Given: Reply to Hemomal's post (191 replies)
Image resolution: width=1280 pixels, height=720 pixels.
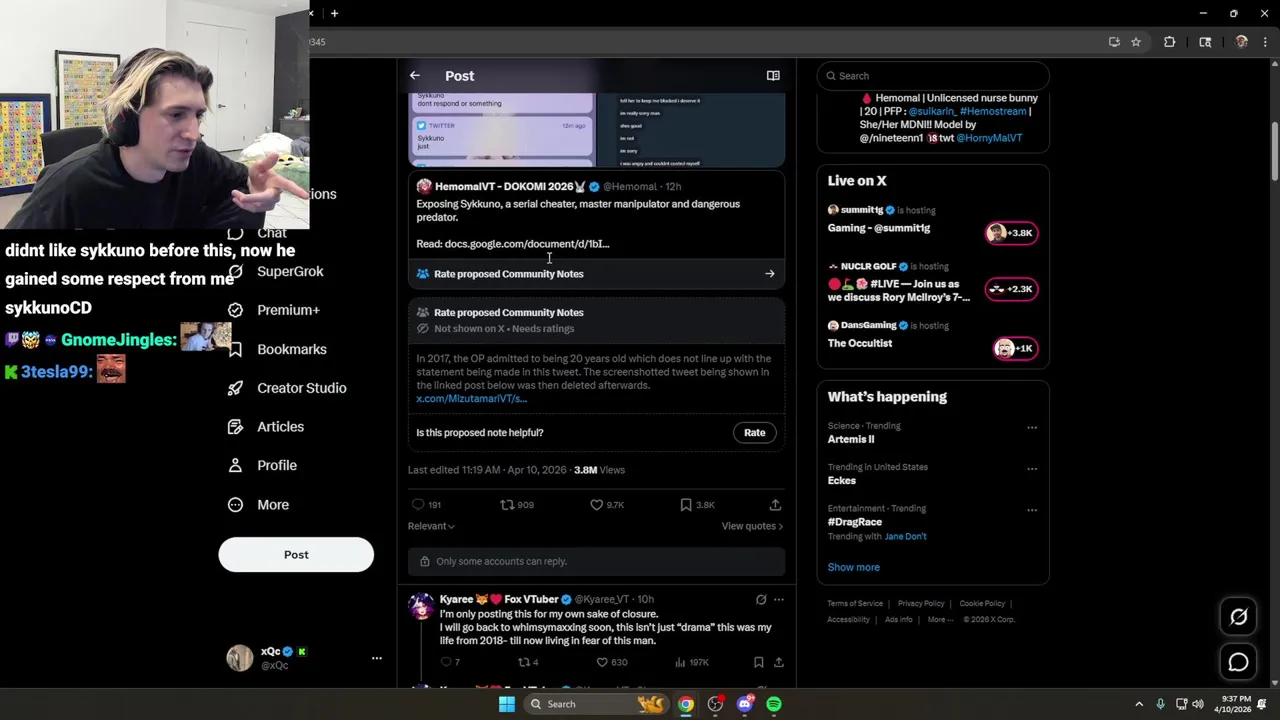Looking at the screenshot, I should click(x=426, y=505).
